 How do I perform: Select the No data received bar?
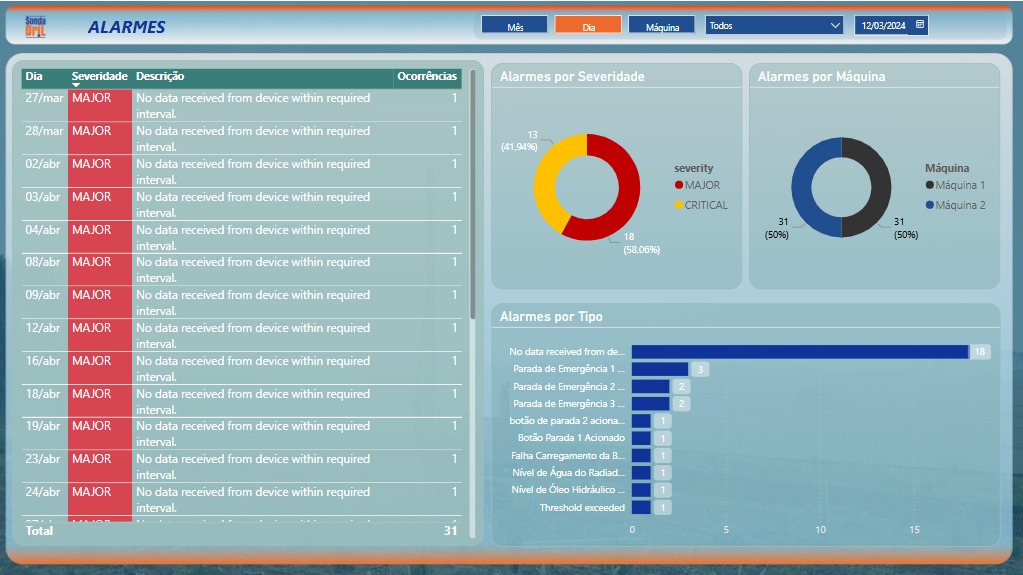tap(800, 352)
